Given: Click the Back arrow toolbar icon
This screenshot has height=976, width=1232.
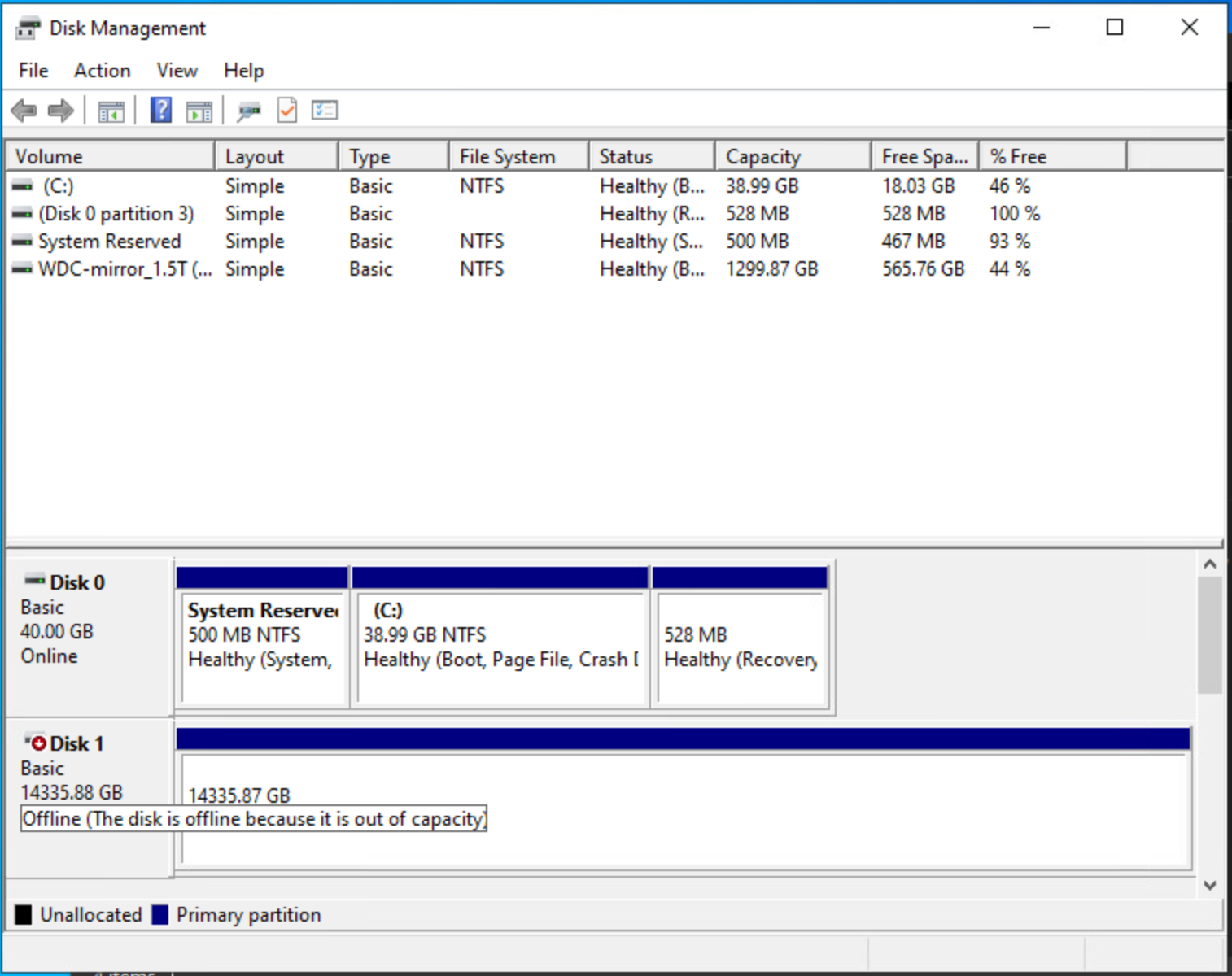Looking at the screenshot, I should (x=24, y=110).
